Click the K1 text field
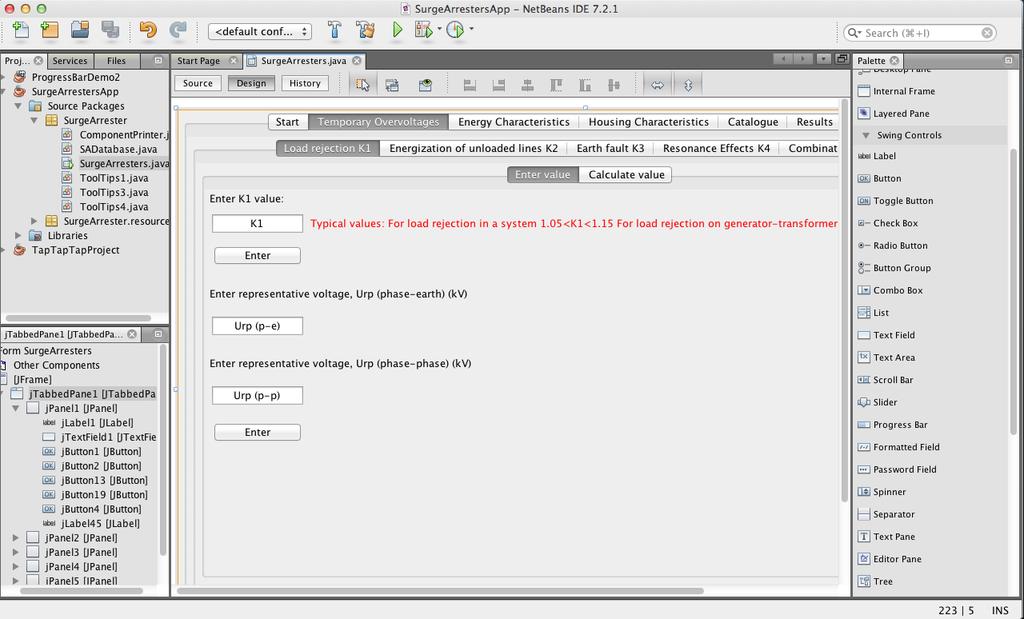 tap(257, 223)
